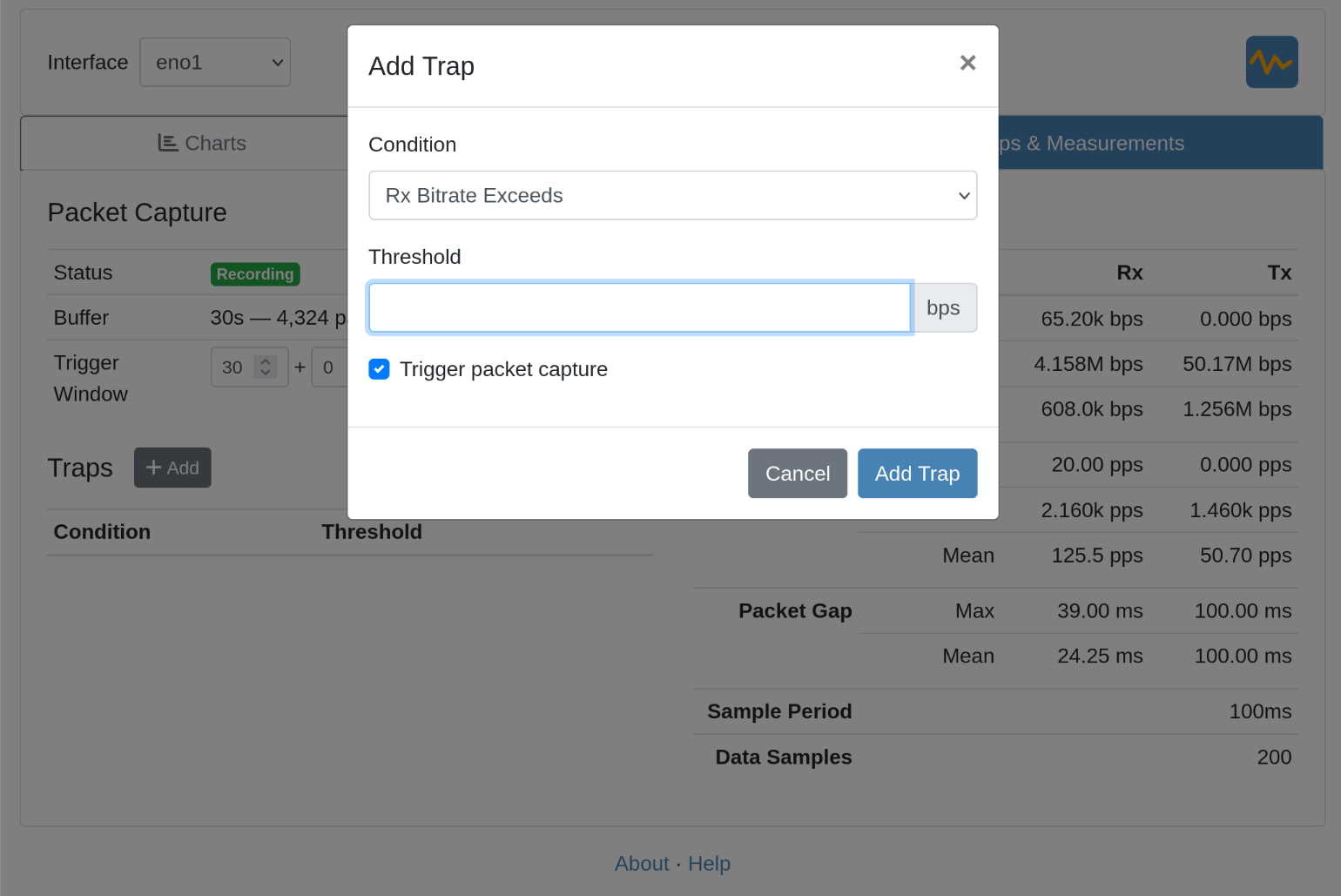Open the Condition dropdown
The height and width of the screenshot is (896, 1341).
(x=671, y=195)
